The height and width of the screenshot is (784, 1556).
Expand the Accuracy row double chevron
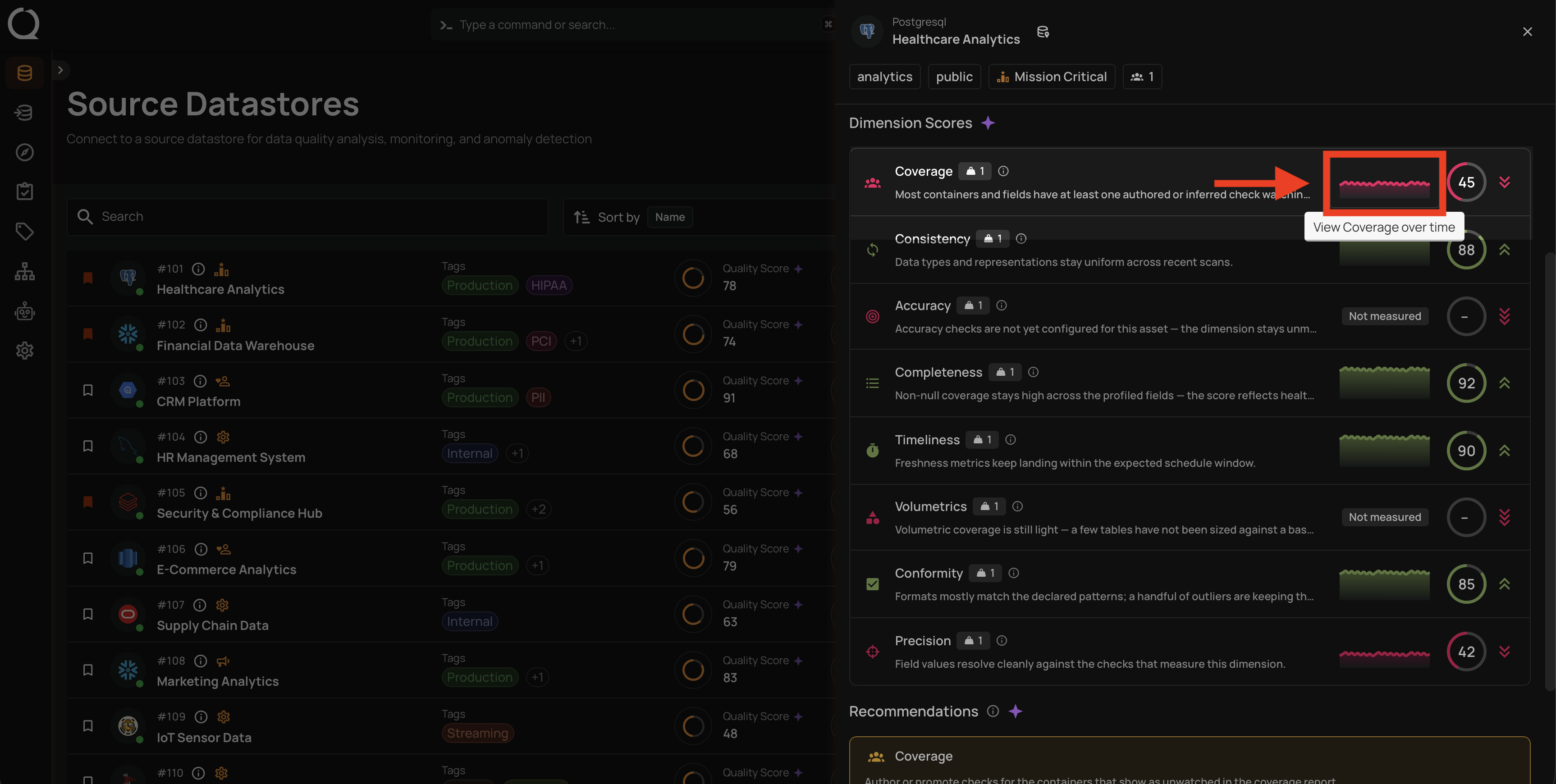point(1504,316)
